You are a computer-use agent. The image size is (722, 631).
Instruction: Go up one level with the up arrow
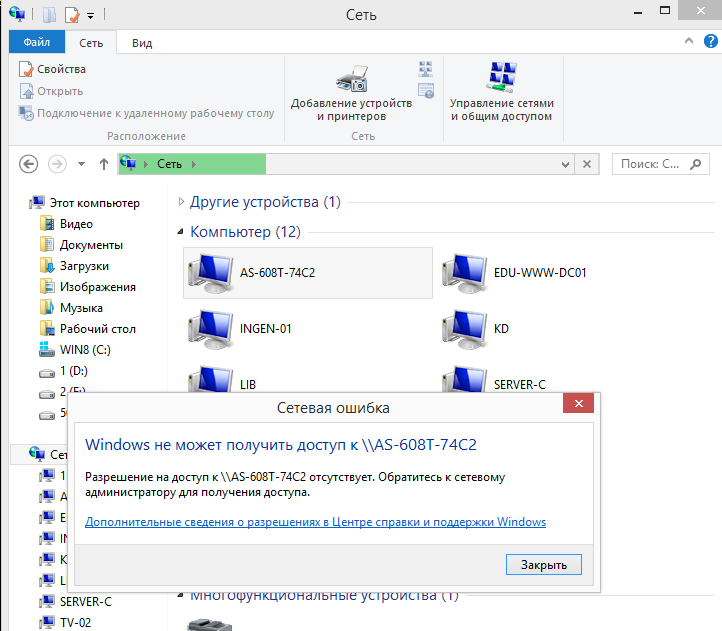104,164
